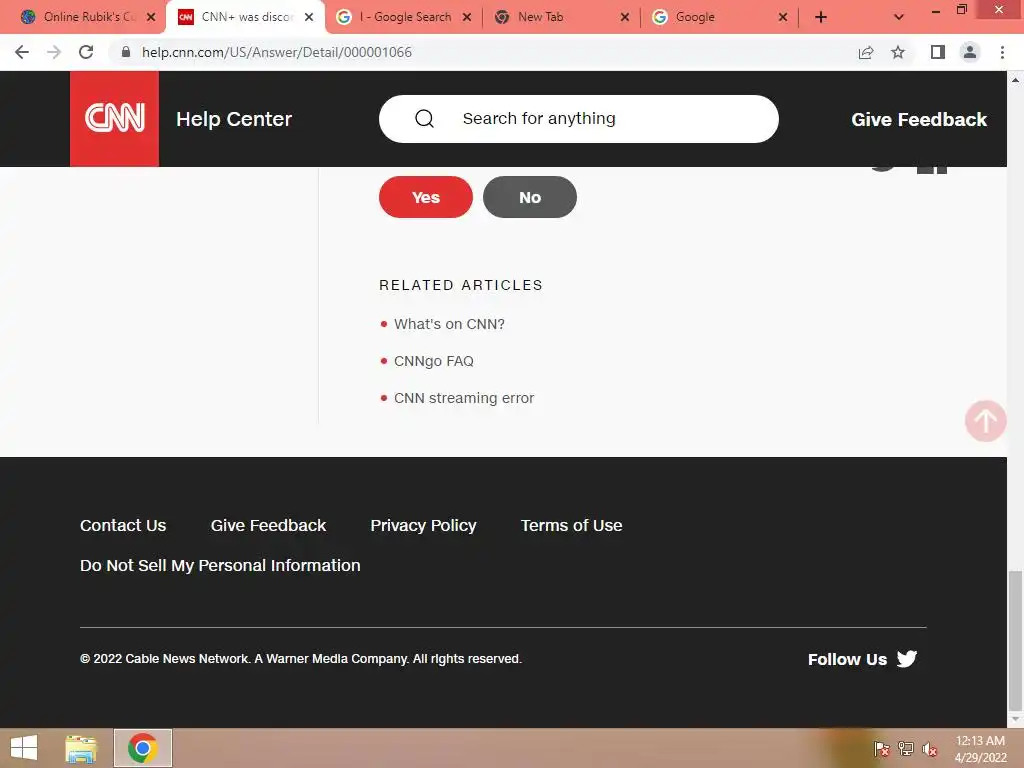Click the browser forward arrow
Screen dimensions: 1024x768
click(54, 52)
